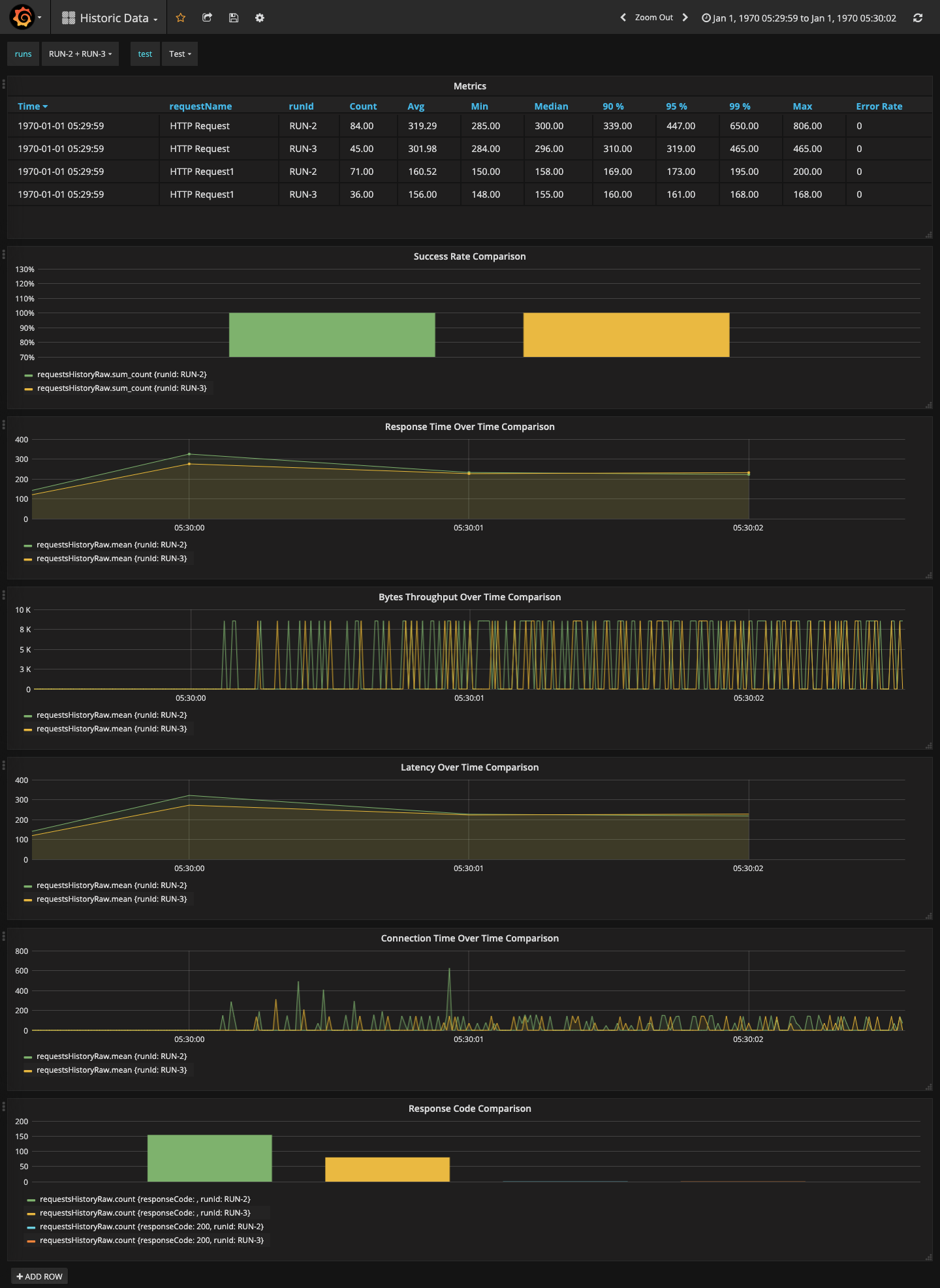Toggle responseCode 200 RUN-3 legend series
940x1288 pixels.
pos(151,1240)
